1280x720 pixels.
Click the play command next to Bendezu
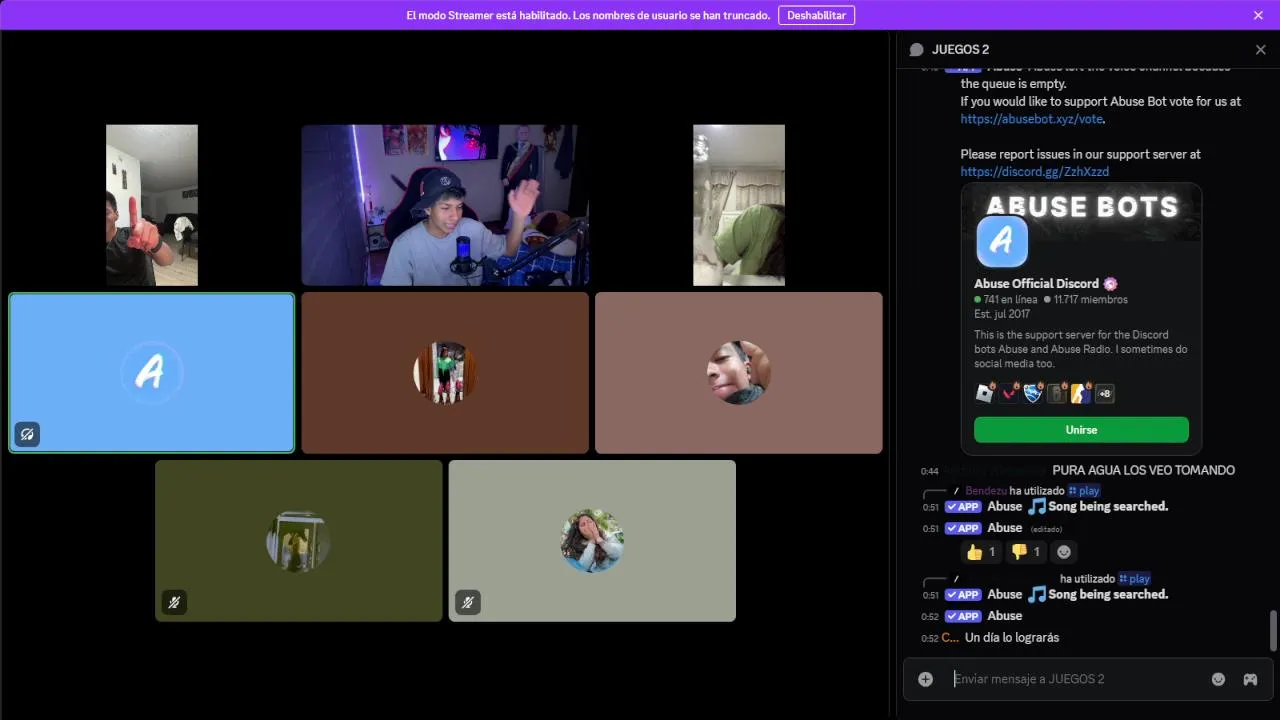coord(1084,491)
